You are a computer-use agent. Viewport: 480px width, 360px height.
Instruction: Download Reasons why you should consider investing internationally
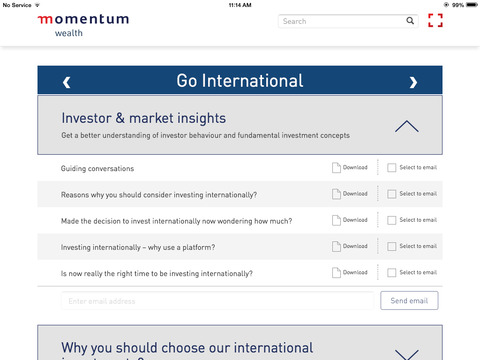pos(350,194)
